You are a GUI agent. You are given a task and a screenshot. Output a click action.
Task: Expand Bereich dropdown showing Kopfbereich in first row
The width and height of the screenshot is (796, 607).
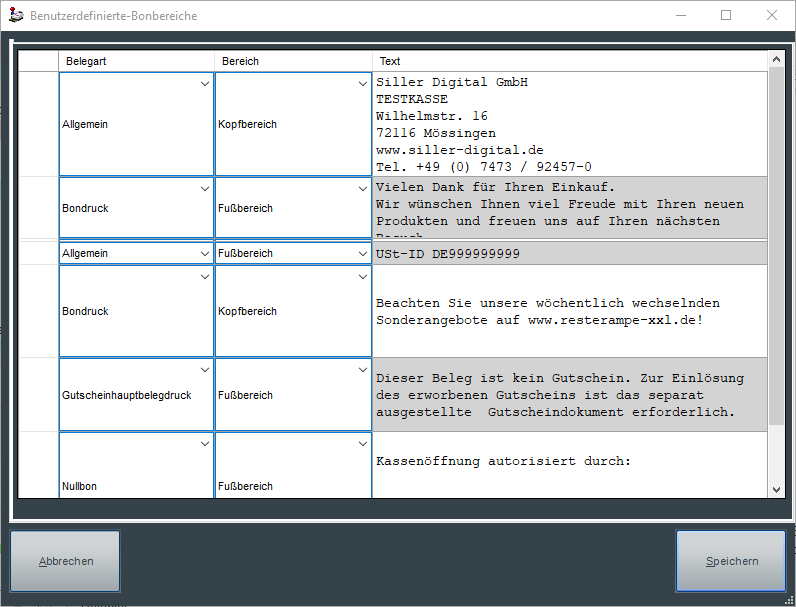coord(363,85)
